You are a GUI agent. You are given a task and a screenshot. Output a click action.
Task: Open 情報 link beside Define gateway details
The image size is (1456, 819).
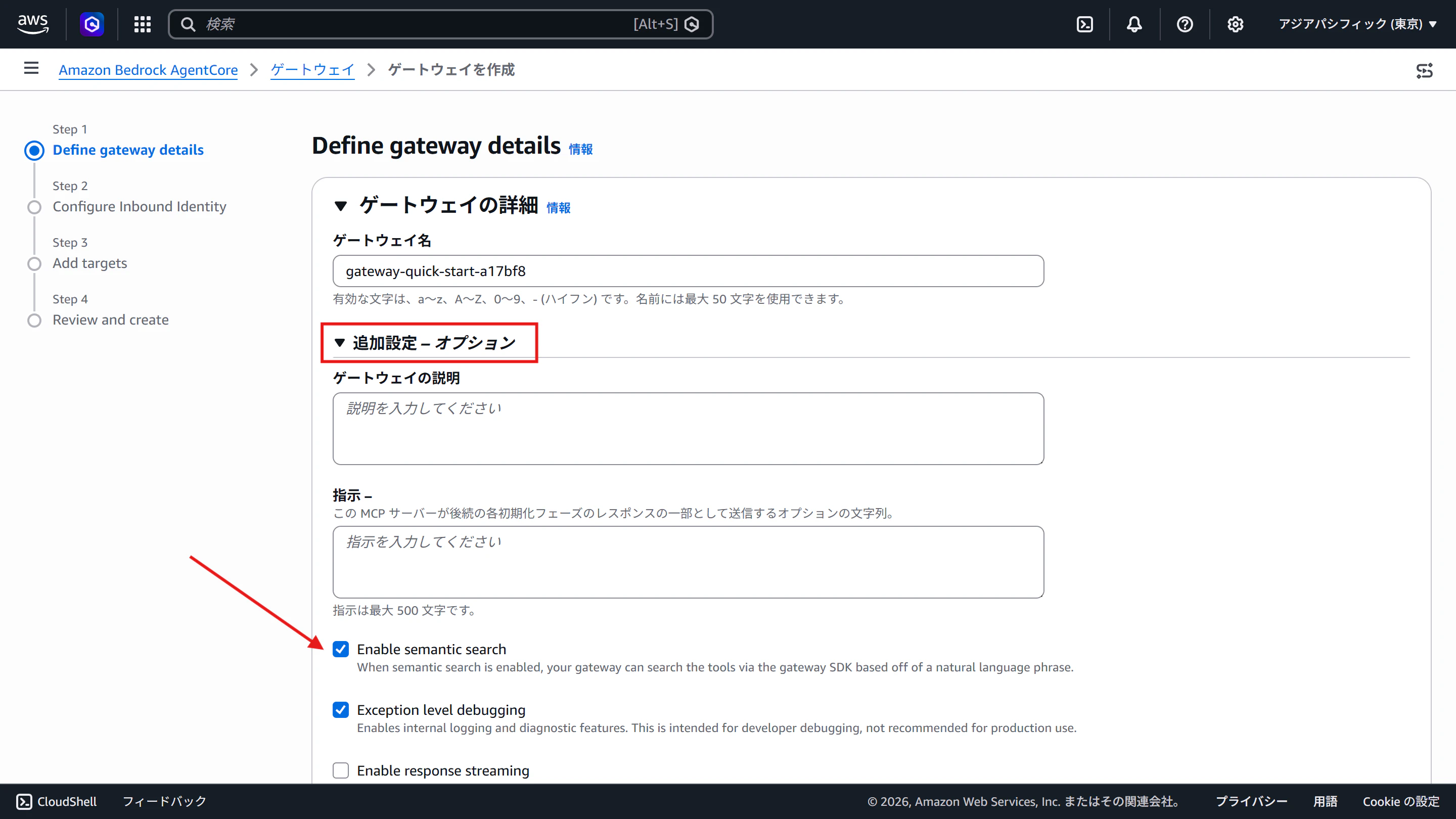(x=580, y=149)
